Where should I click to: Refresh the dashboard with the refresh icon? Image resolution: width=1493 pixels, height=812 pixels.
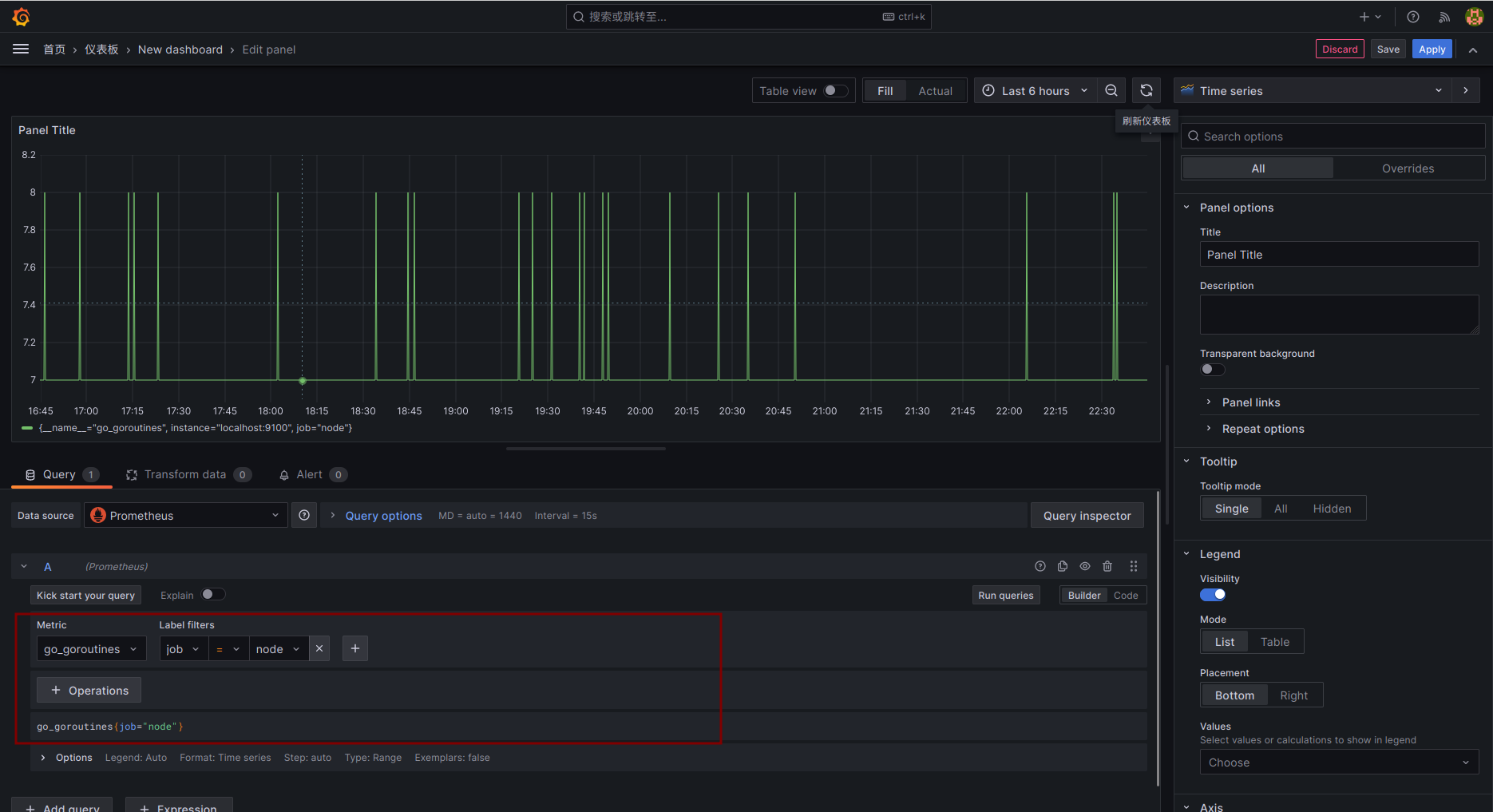point(1146,91)
